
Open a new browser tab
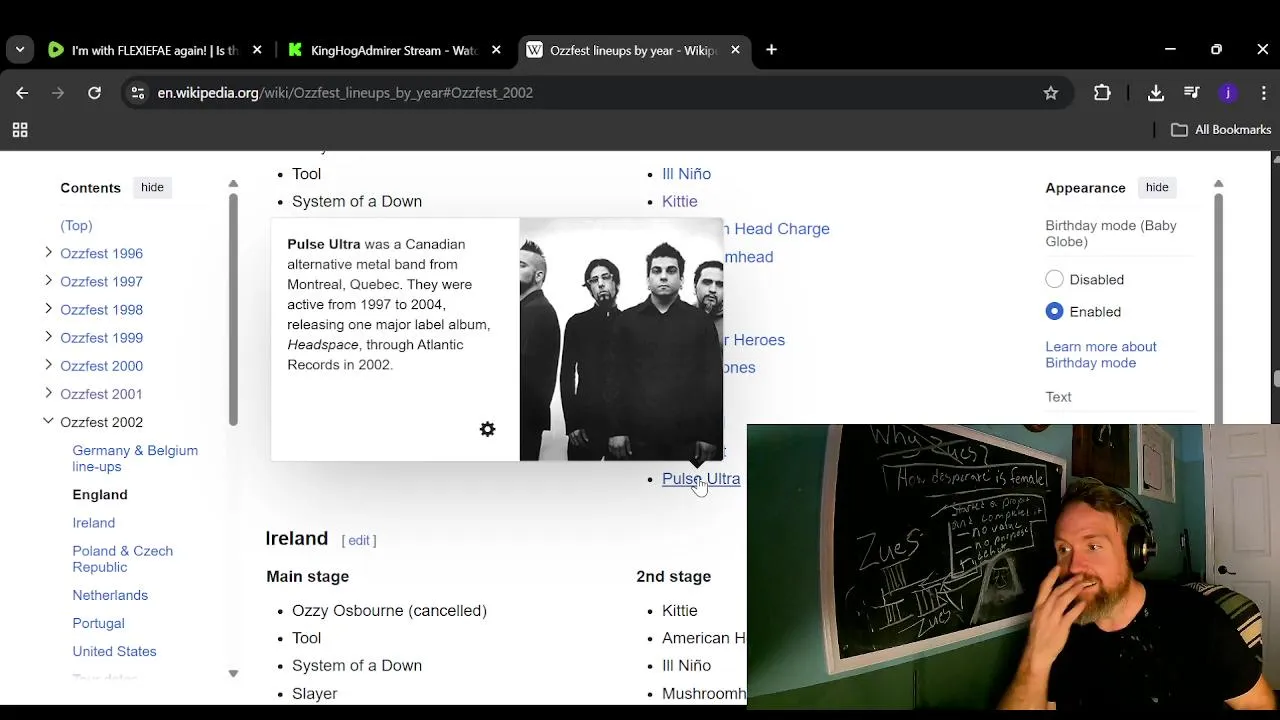771,50
